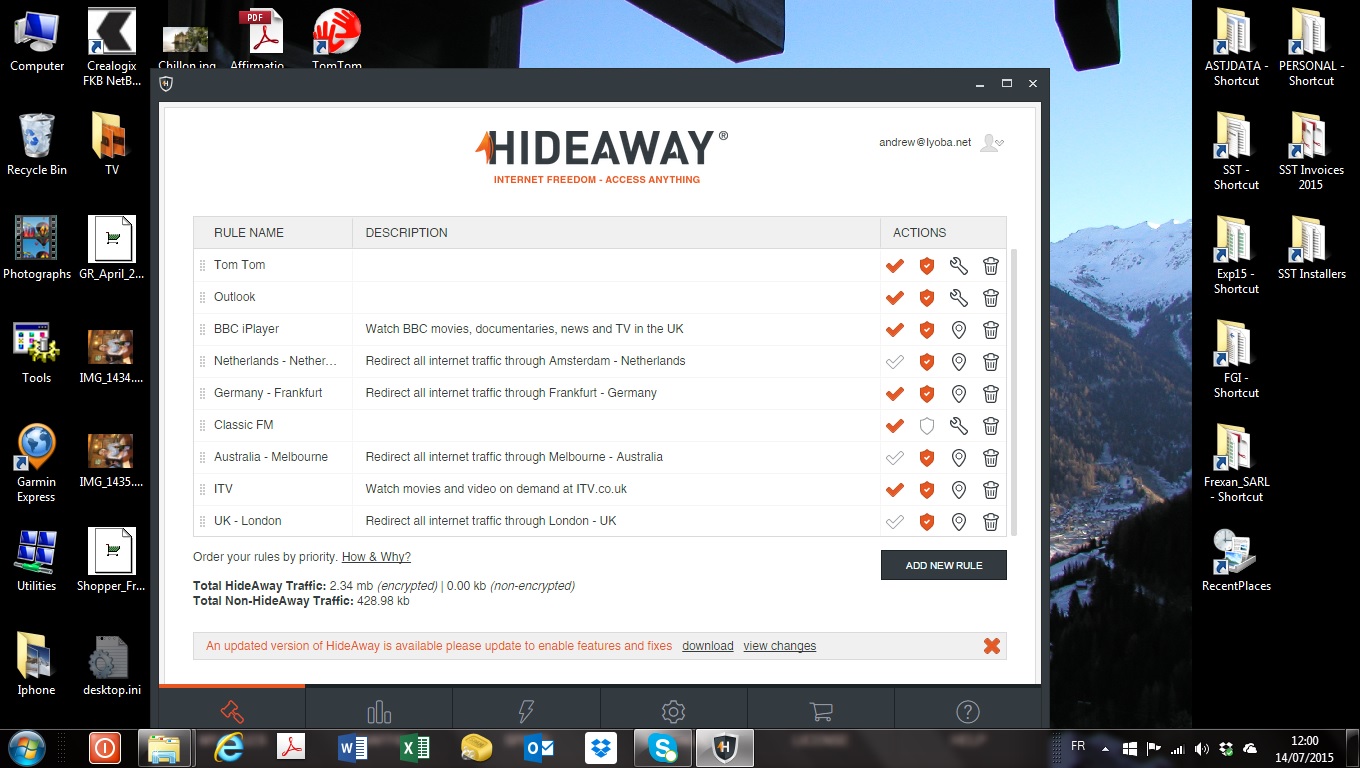Click the drag handle beside ITV rule

(202, 489)
